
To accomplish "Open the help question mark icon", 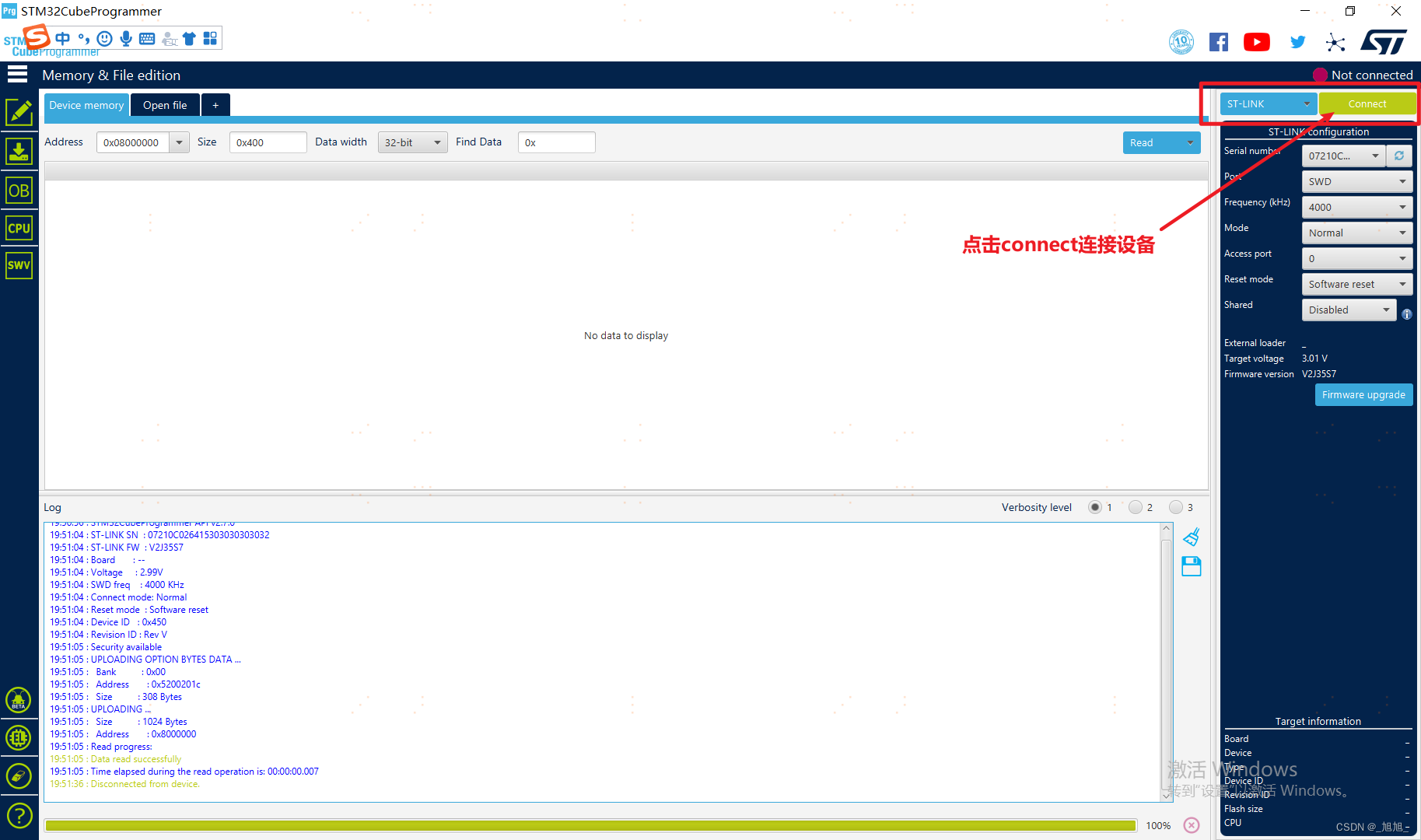I will tap(19, 816).
